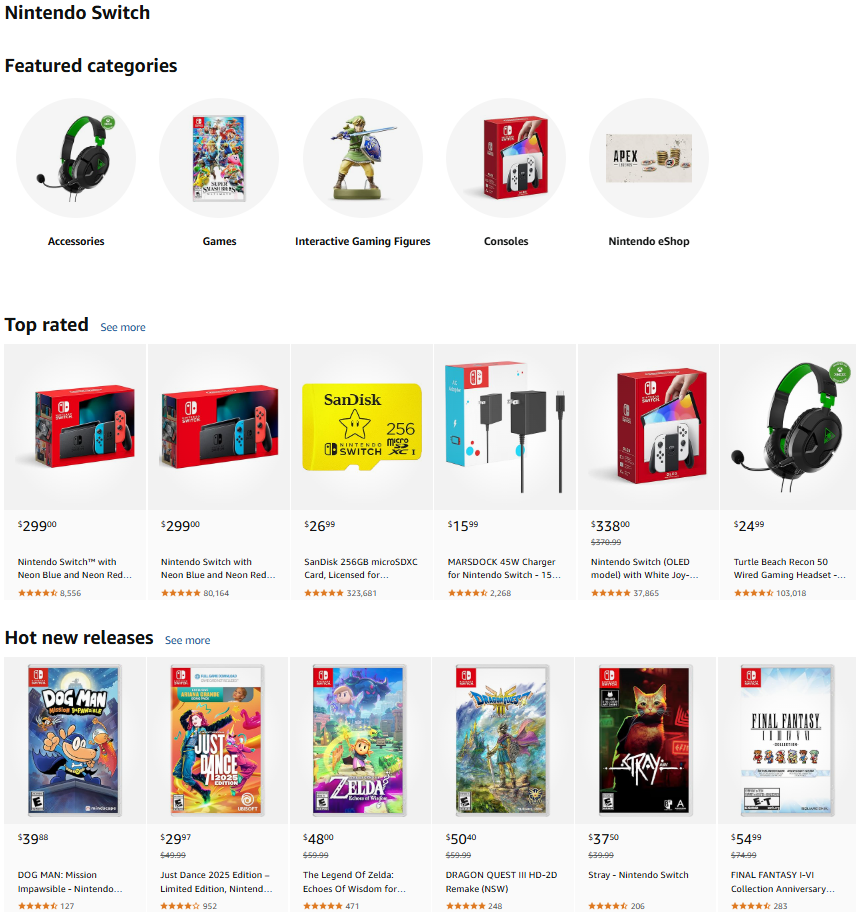Image resolution: width=856 pixels, height=912 pixels.
Task: Select the Games category icon
Action: tap(219, 158)
